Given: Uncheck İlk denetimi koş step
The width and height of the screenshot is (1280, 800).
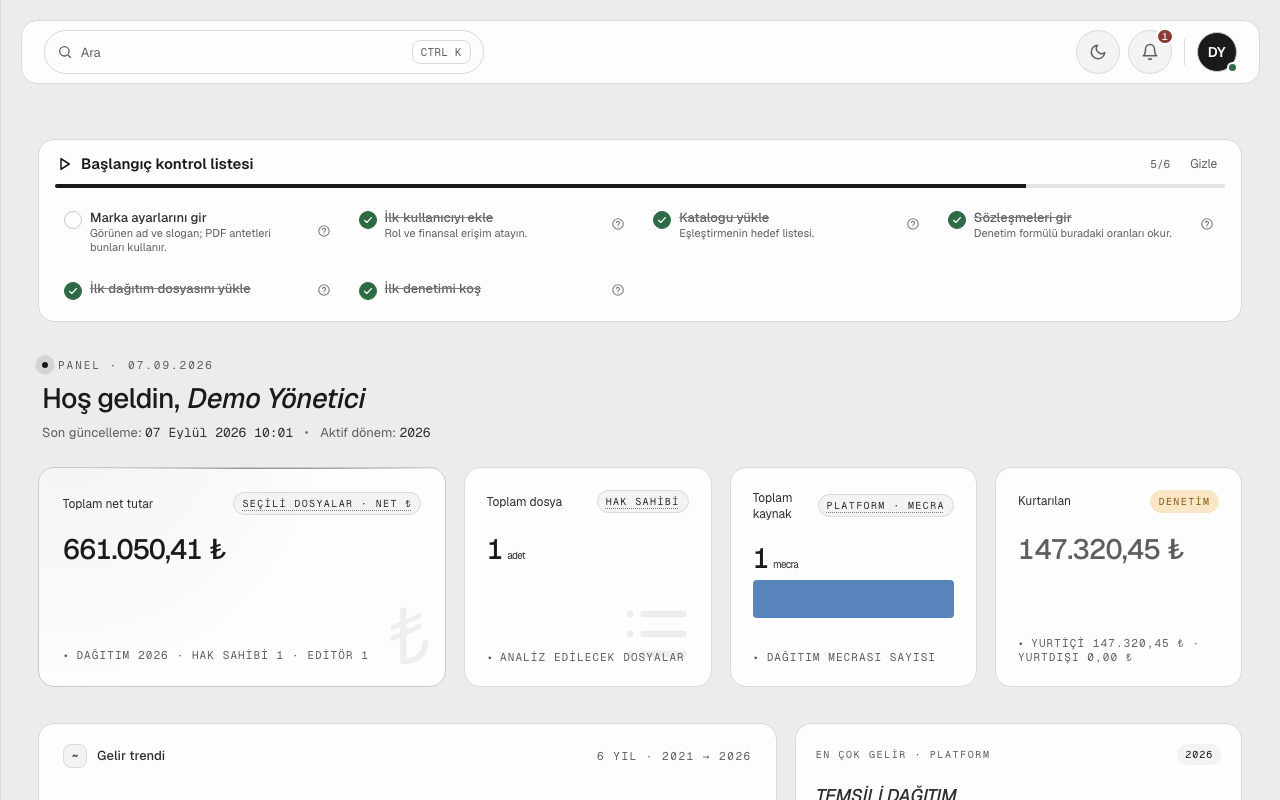Looking at the screenshot, I should pyautogui.click(x=368, y=291).
